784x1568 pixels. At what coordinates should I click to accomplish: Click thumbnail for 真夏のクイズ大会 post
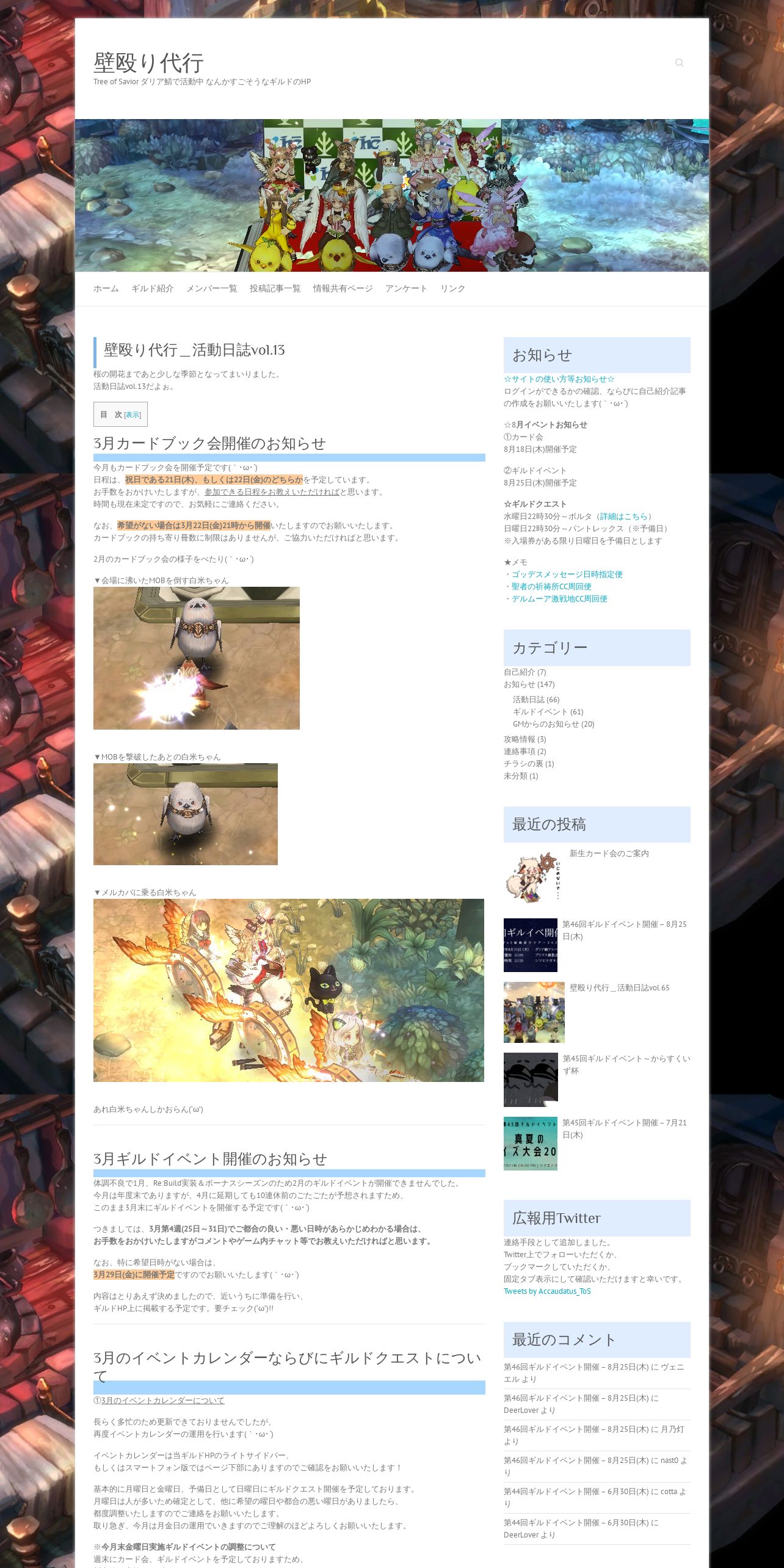click(x=531, y=1144)
